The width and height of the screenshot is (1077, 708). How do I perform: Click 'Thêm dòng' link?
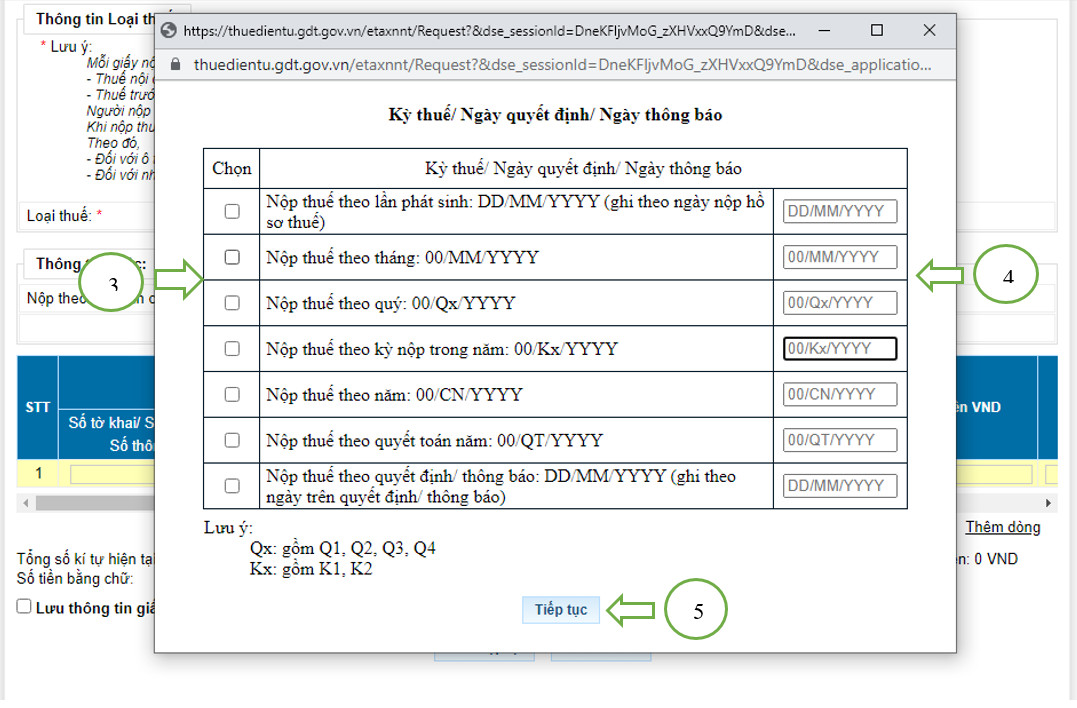pyautogui.click(x=1002, y=527)
